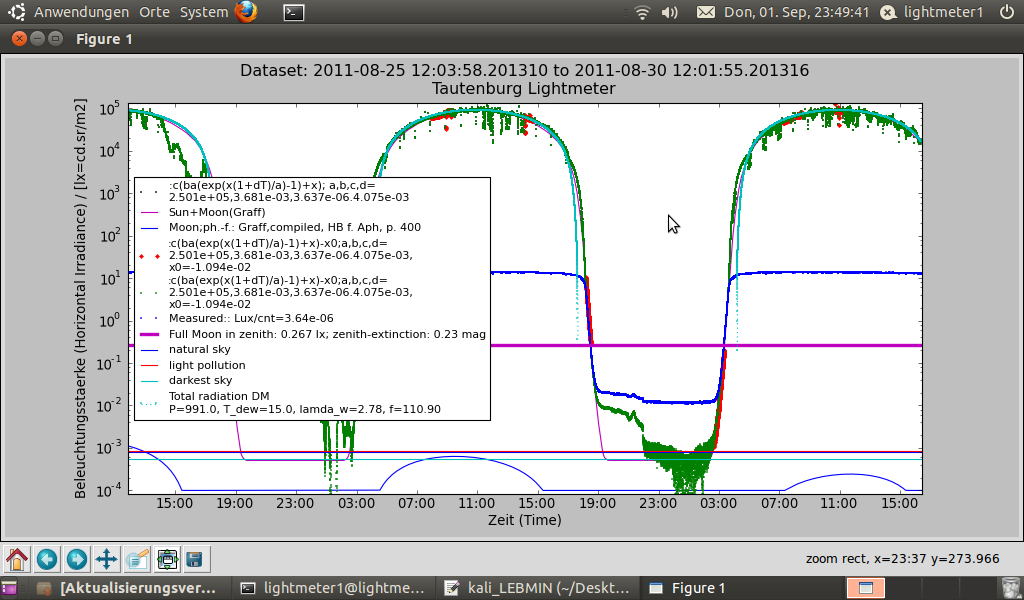Activate the Pan axes tool
The image size is (1024, 600).
[106, 560]
